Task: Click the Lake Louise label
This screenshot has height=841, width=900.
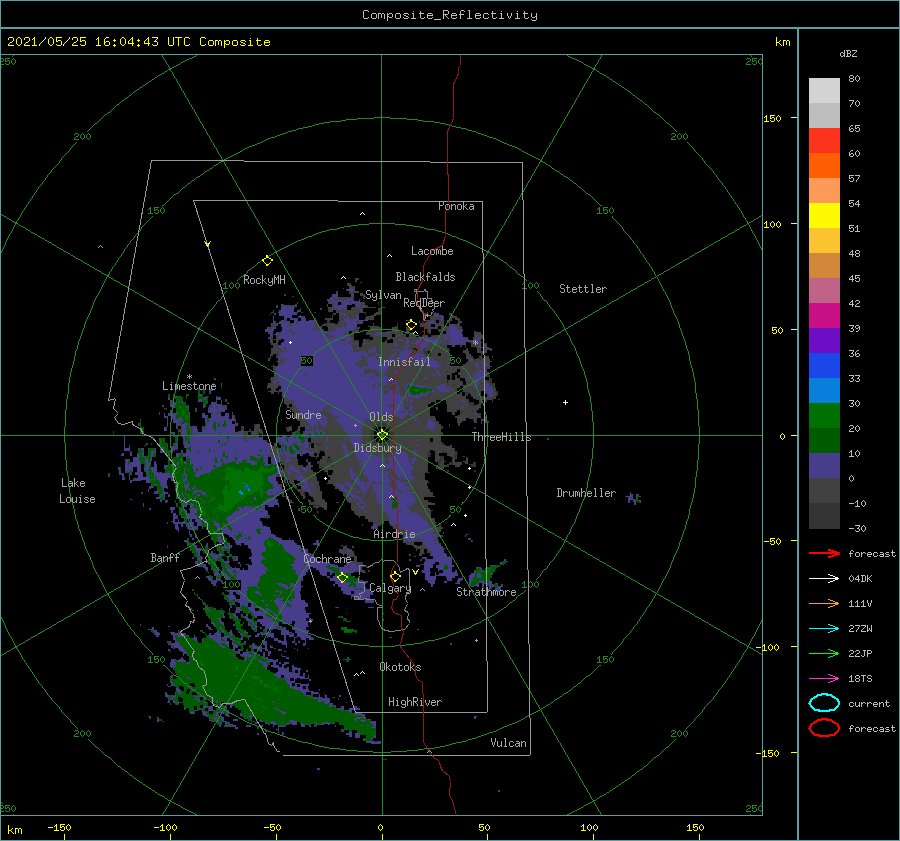Action: point(77,491)
